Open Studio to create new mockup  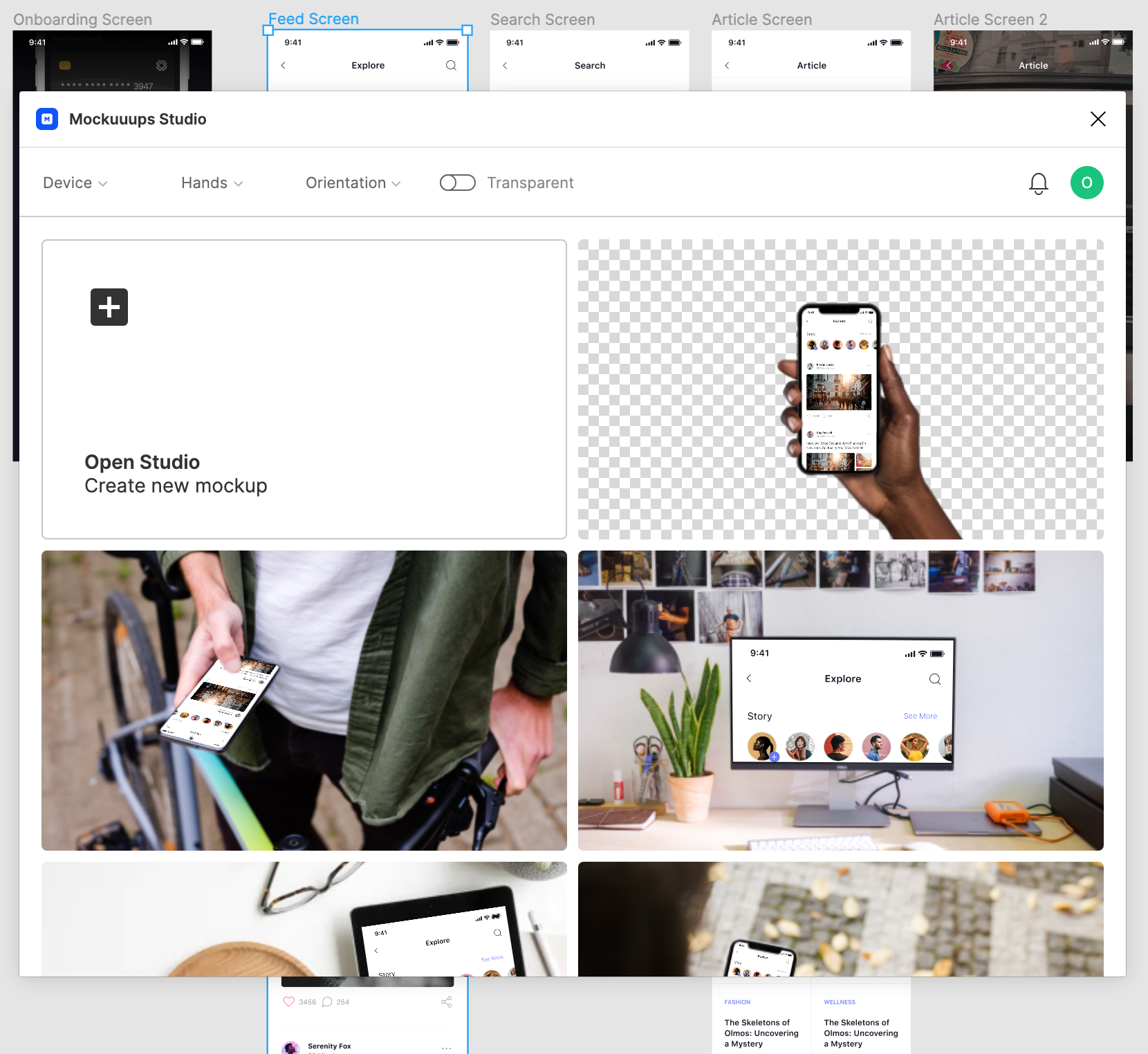[x=304, y=389]
